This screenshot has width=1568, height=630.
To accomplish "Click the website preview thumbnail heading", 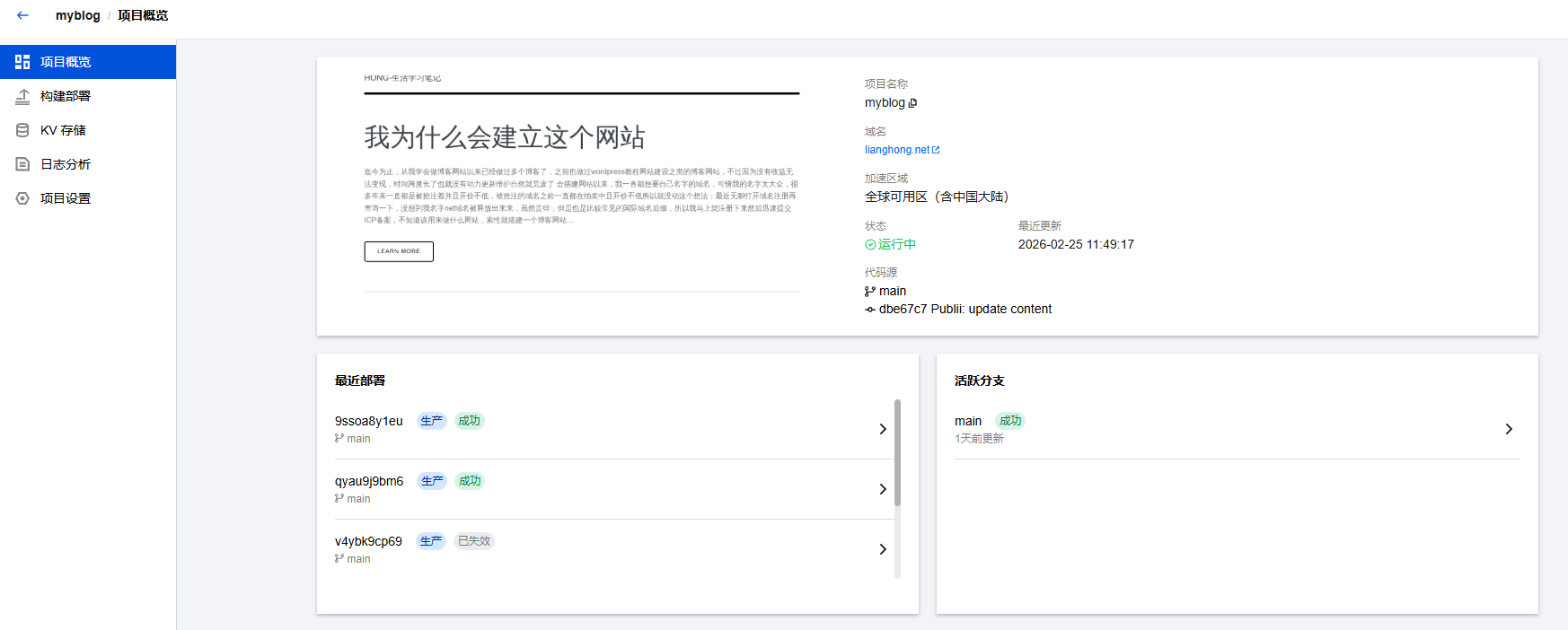I will [504, 137].
